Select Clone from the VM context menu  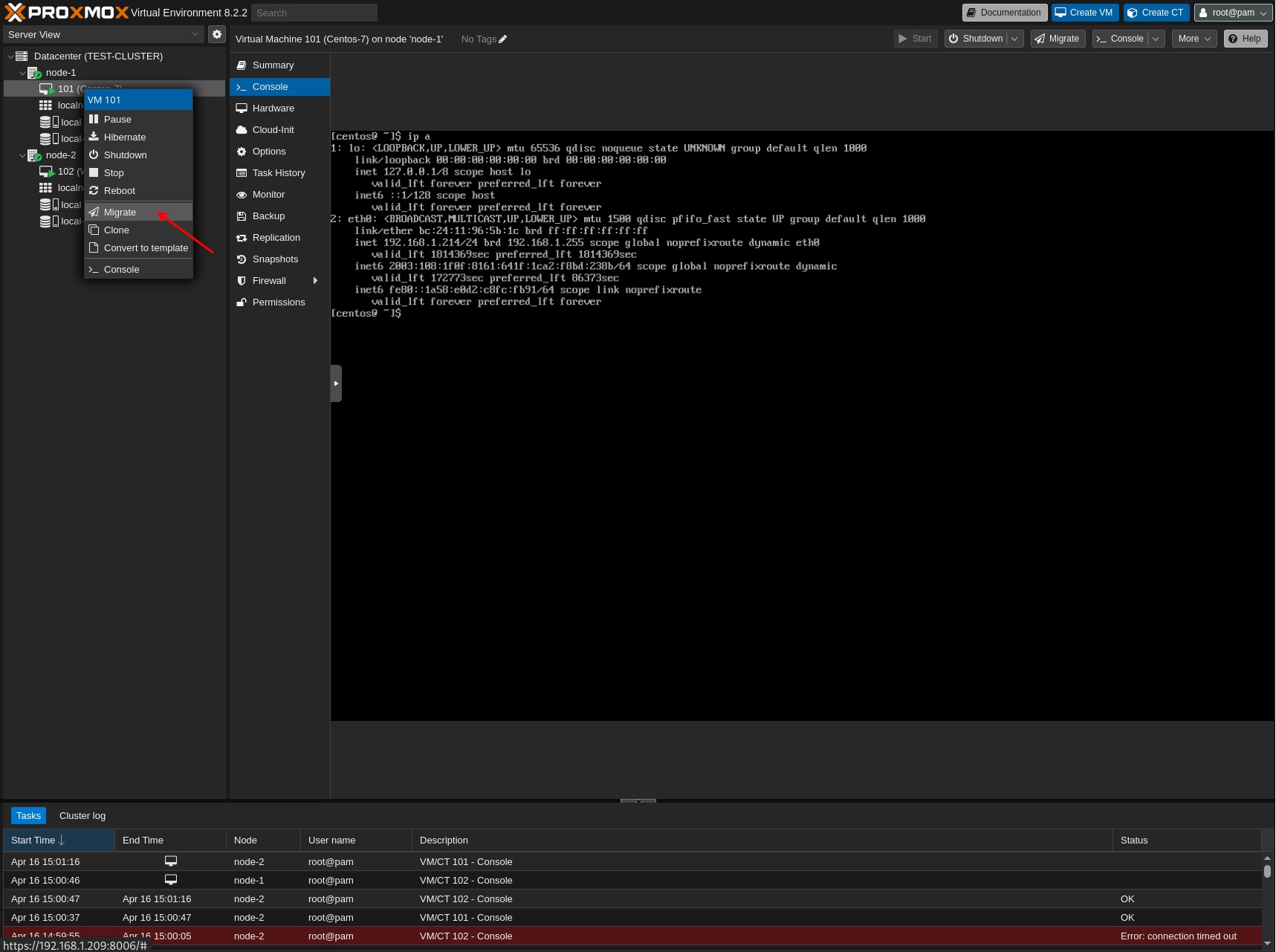pos(116,230)
